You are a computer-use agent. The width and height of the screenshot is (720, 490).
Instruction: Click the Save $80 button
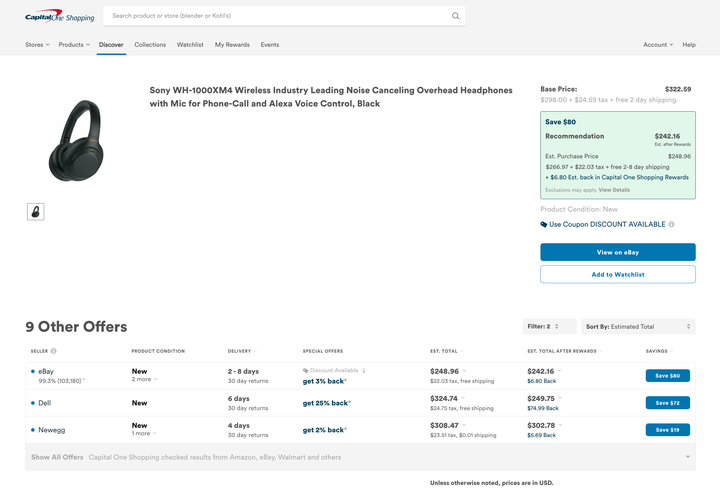[x=668, y=376]
